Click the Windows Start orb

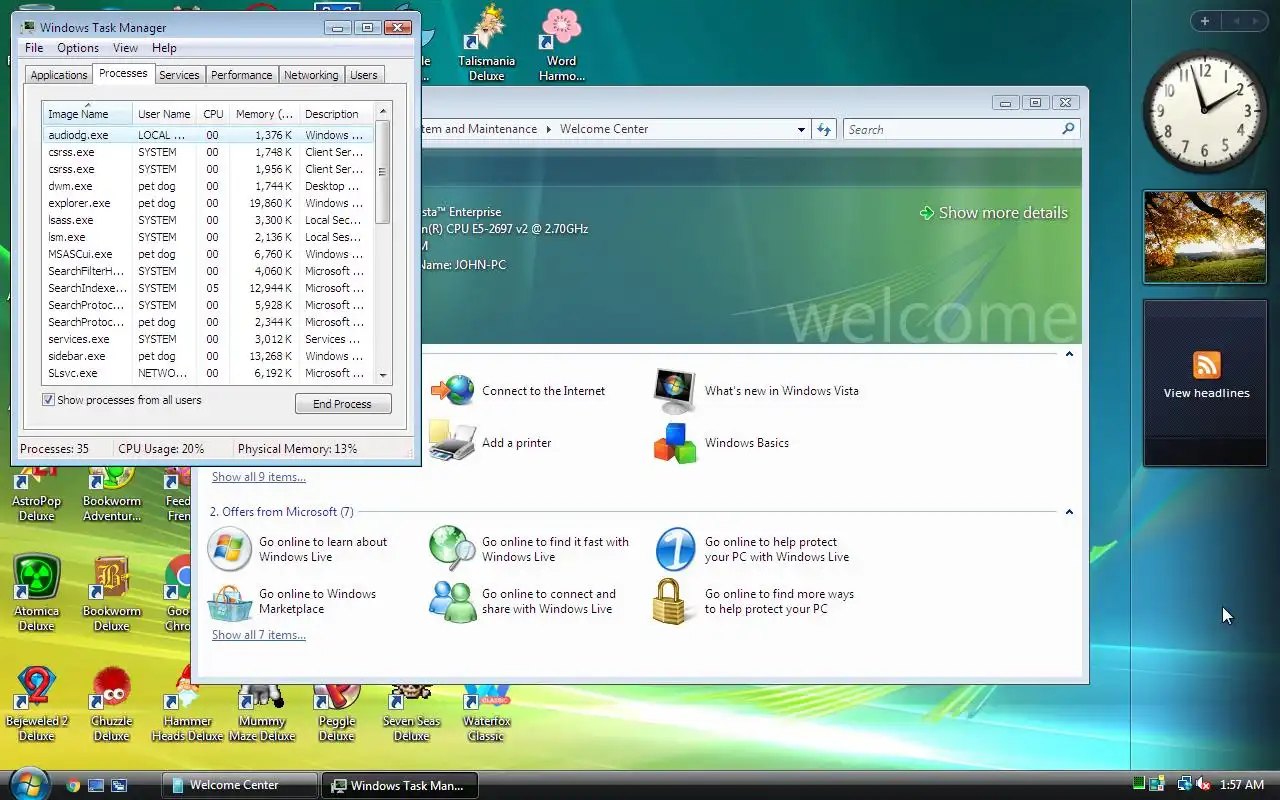point(29,784)
